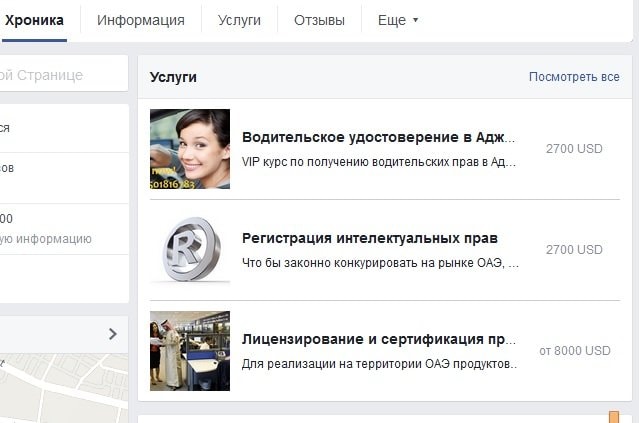The height and width of the screenshot is (423, 639).
Task: Click the VIP курс по получению description
Action: click(379, 162)
